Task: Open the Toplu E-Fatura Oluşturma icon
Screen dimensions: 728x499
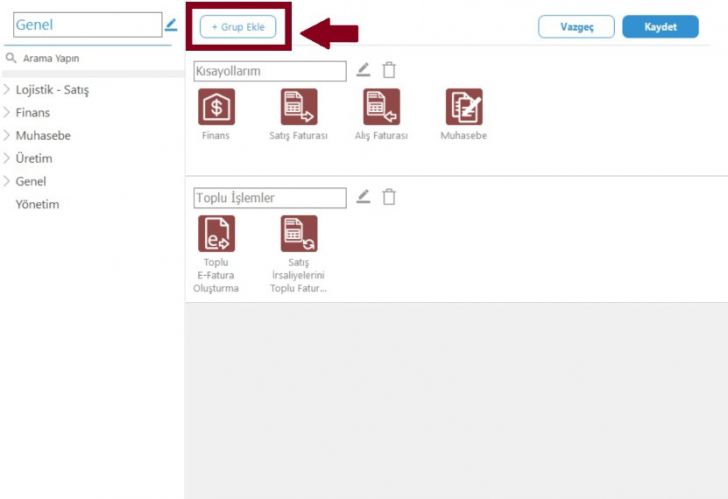Action: pos(216,233)
